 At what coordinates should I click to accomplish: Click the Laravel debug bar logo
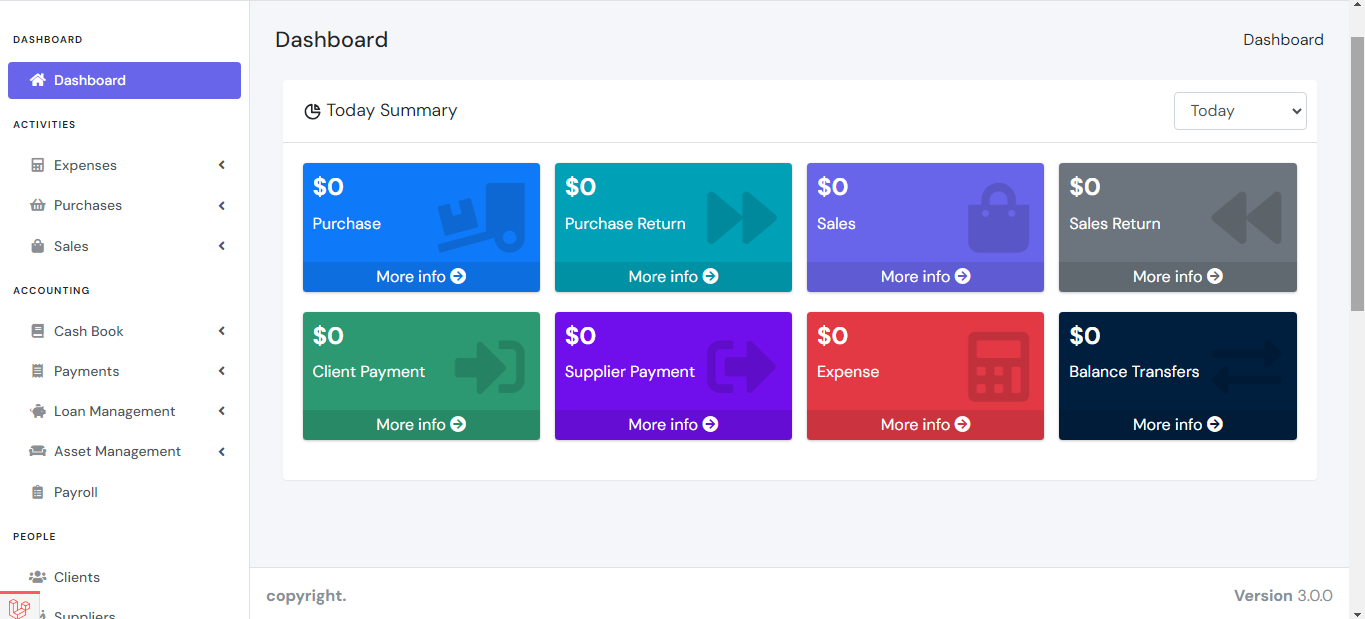(19, 607)
